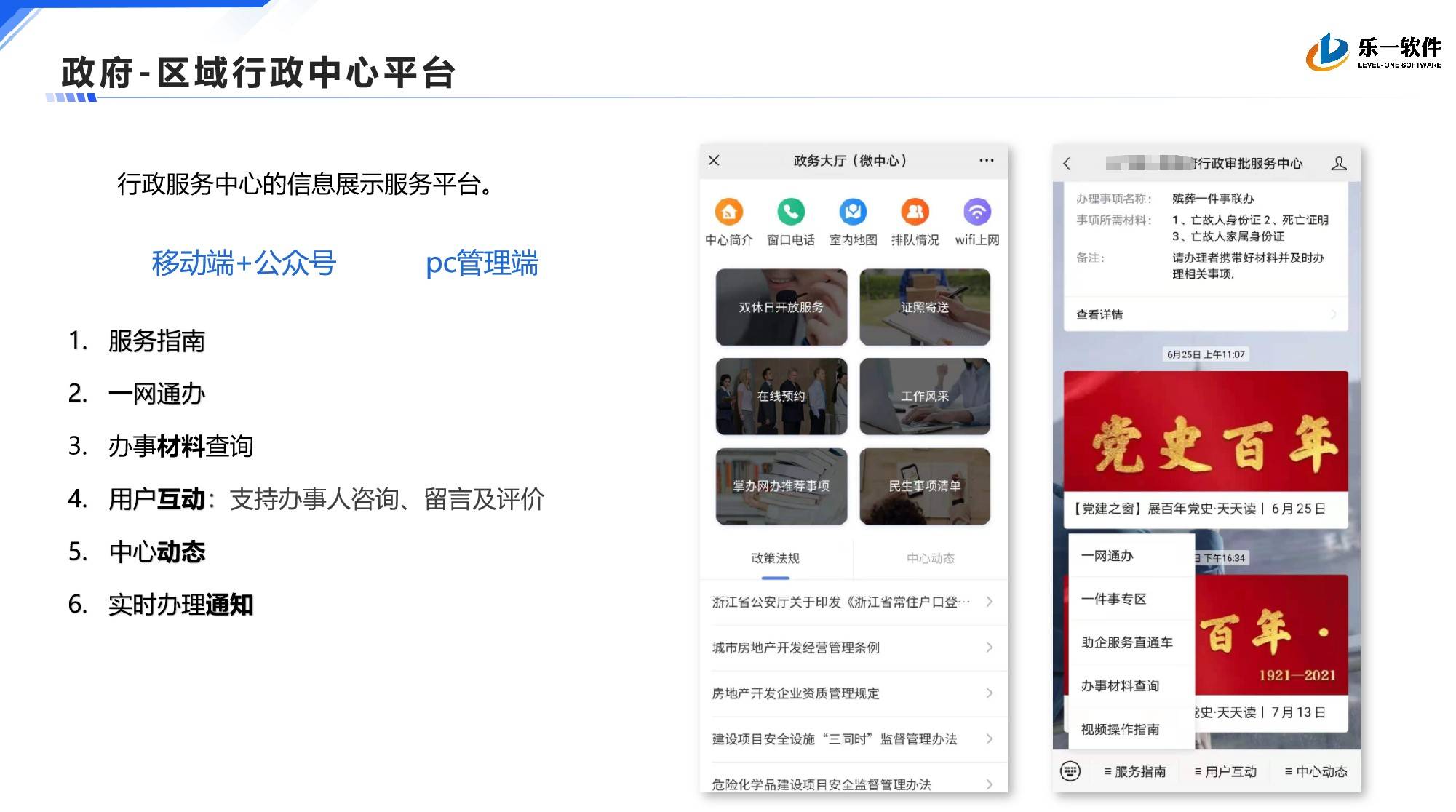Tap the 中心动态 bottom menu button
This screenshot has width=1456, height=812.
click(1316, 771)
